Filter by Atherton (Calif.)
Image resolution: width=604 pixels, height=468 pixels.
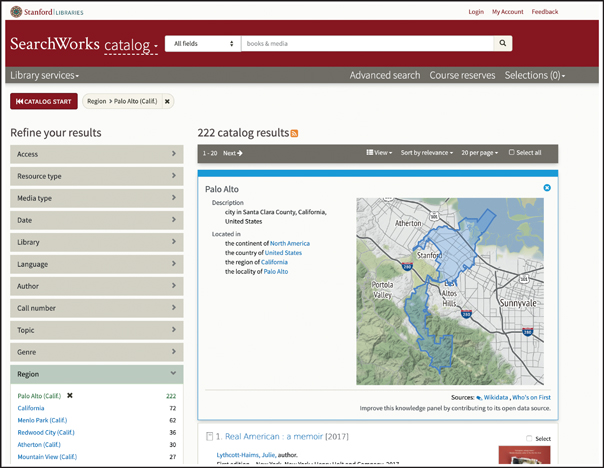pyautogui.click(x=39, y=445)
